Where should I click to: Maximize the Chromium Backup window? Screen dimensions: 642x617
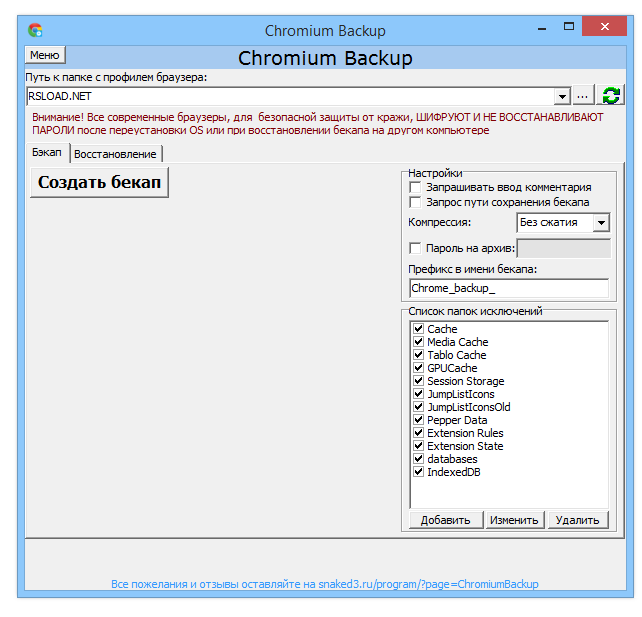point(569,27)
